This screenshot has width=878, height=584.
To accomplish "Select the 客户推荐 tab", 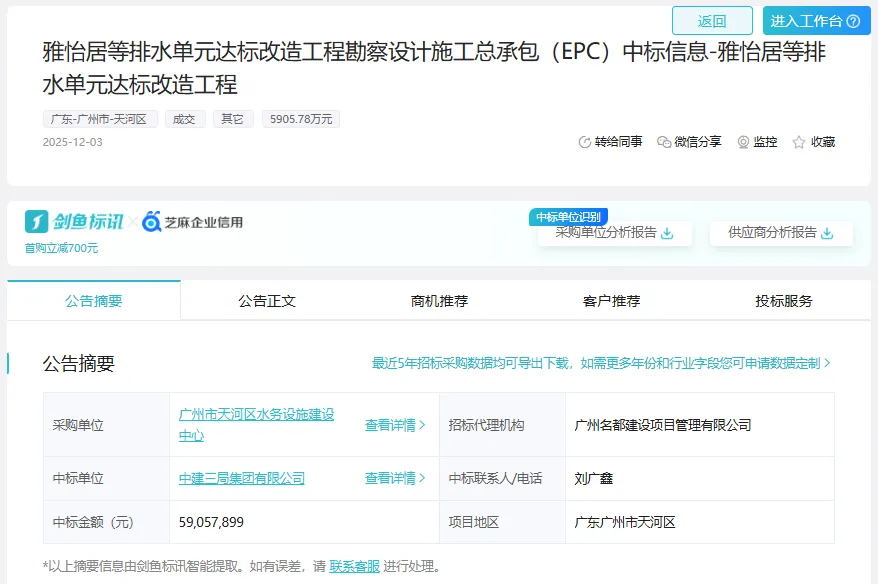I will tap(611, 301).
